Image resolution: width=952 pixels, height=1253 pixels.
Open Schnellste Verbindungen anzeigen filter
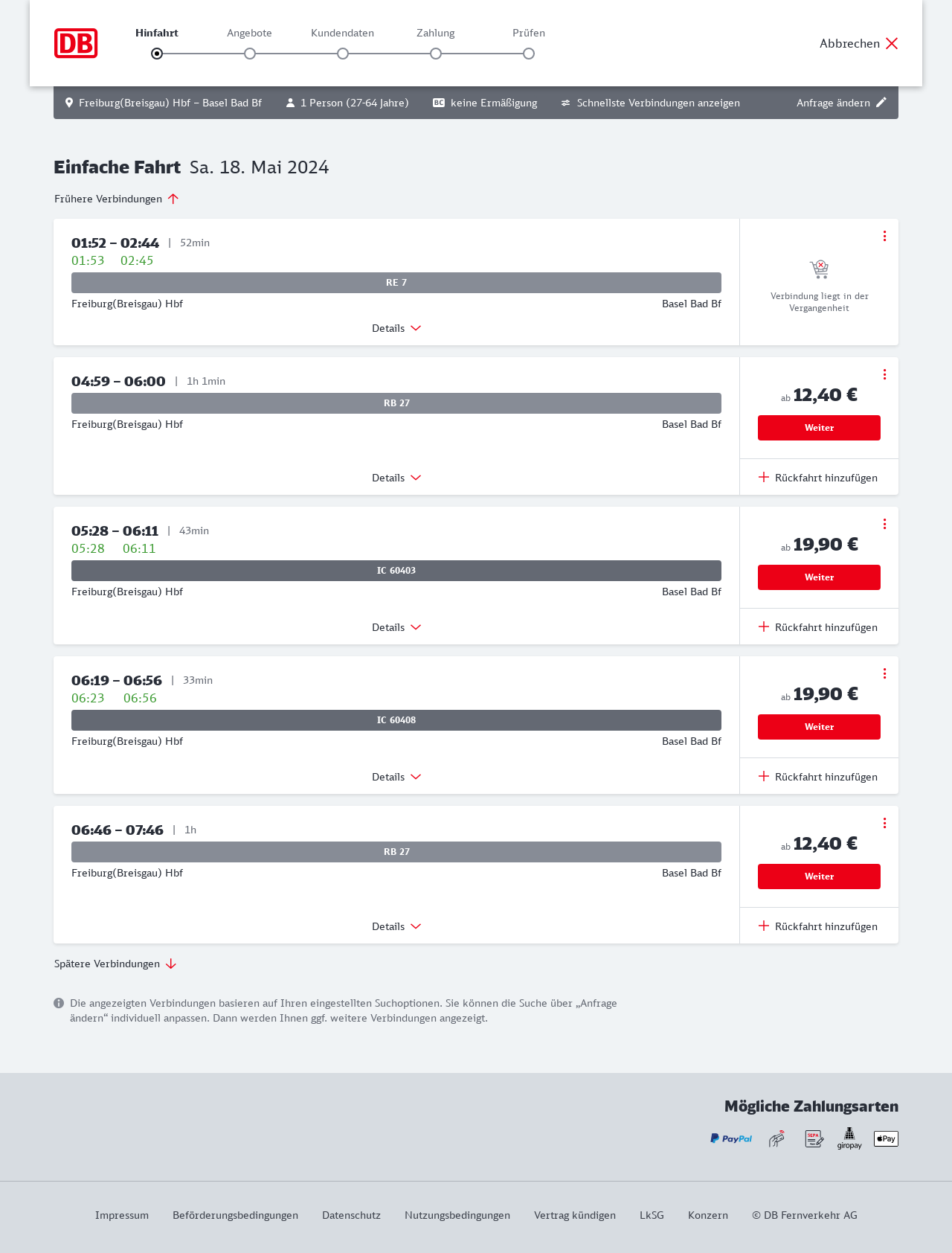[x=651, y=103]
